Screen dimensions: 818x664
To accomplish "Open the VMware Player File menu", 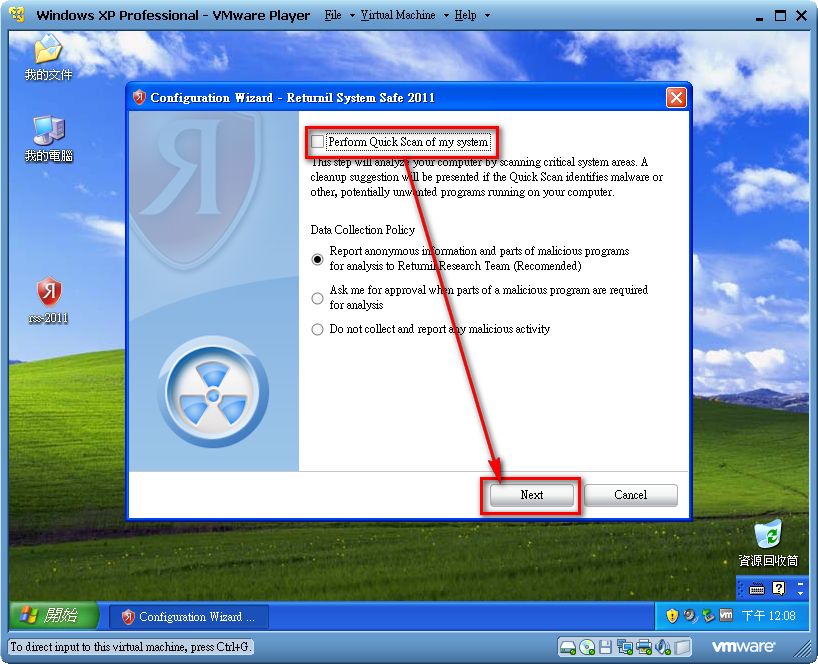I will pyautogui.click(x=333, y=15).
